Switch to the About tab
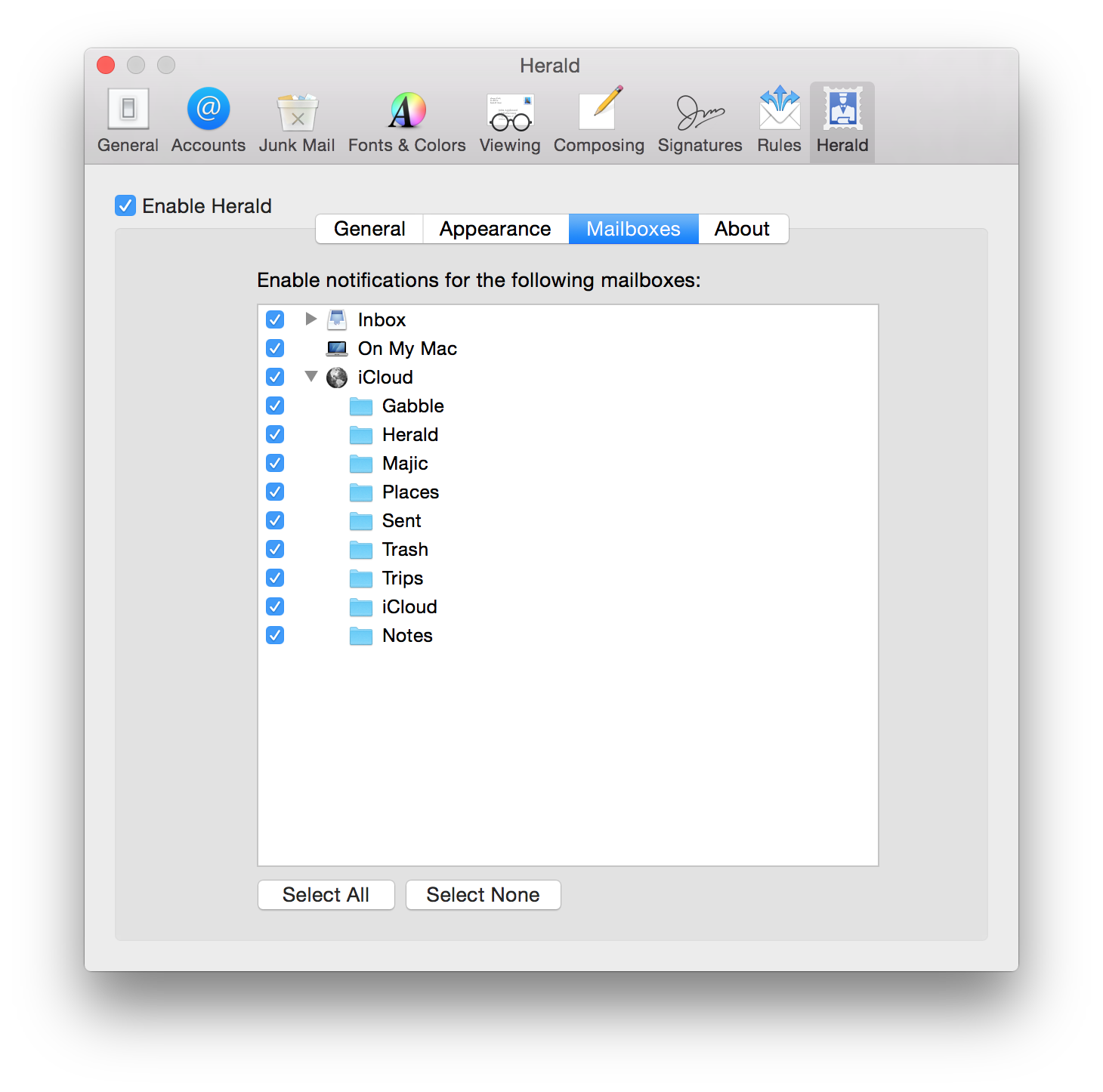This screenshot has height=1092, width=1103. 742,229
